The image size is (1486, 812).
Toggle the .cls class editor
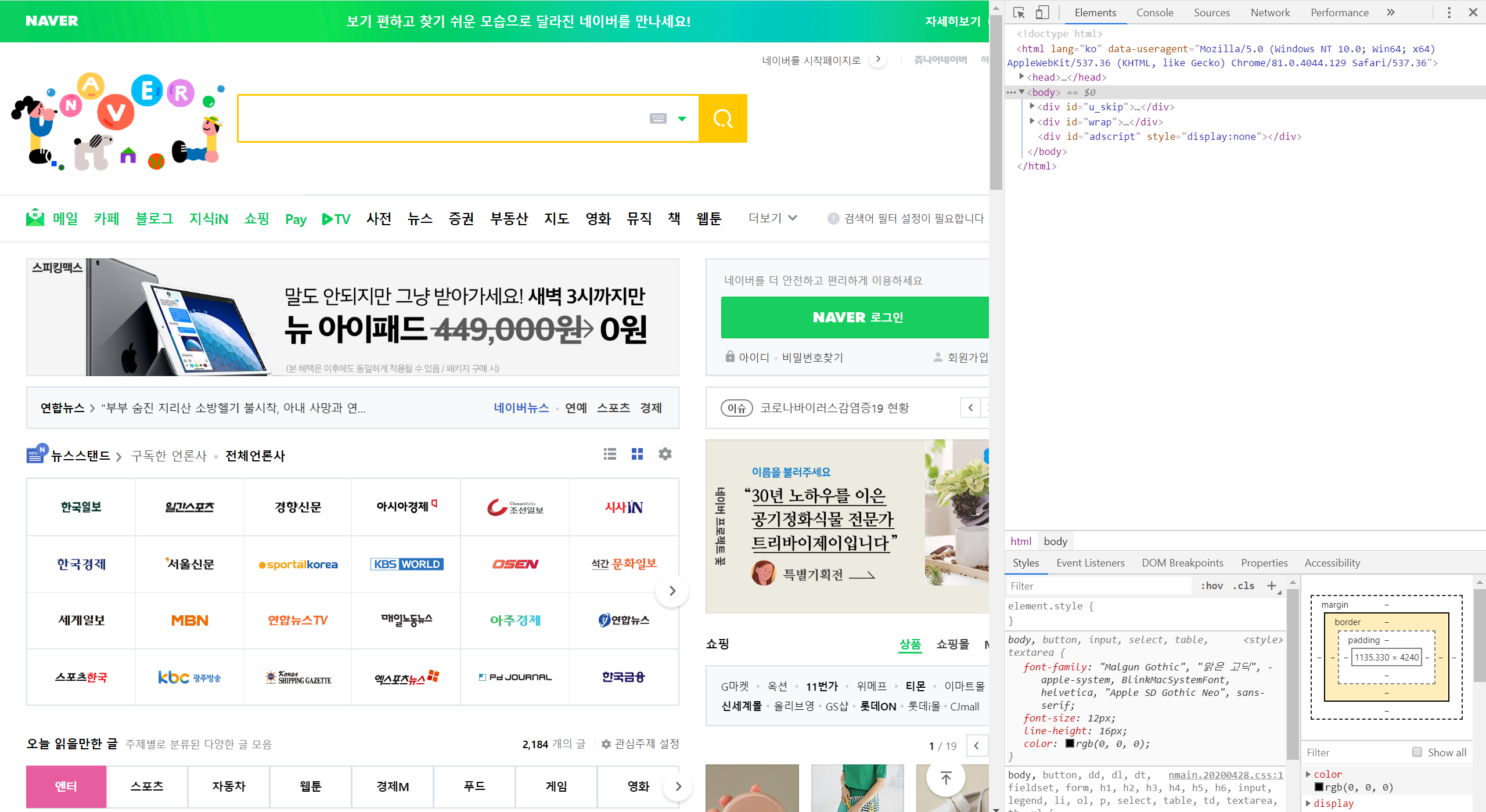1243,586
